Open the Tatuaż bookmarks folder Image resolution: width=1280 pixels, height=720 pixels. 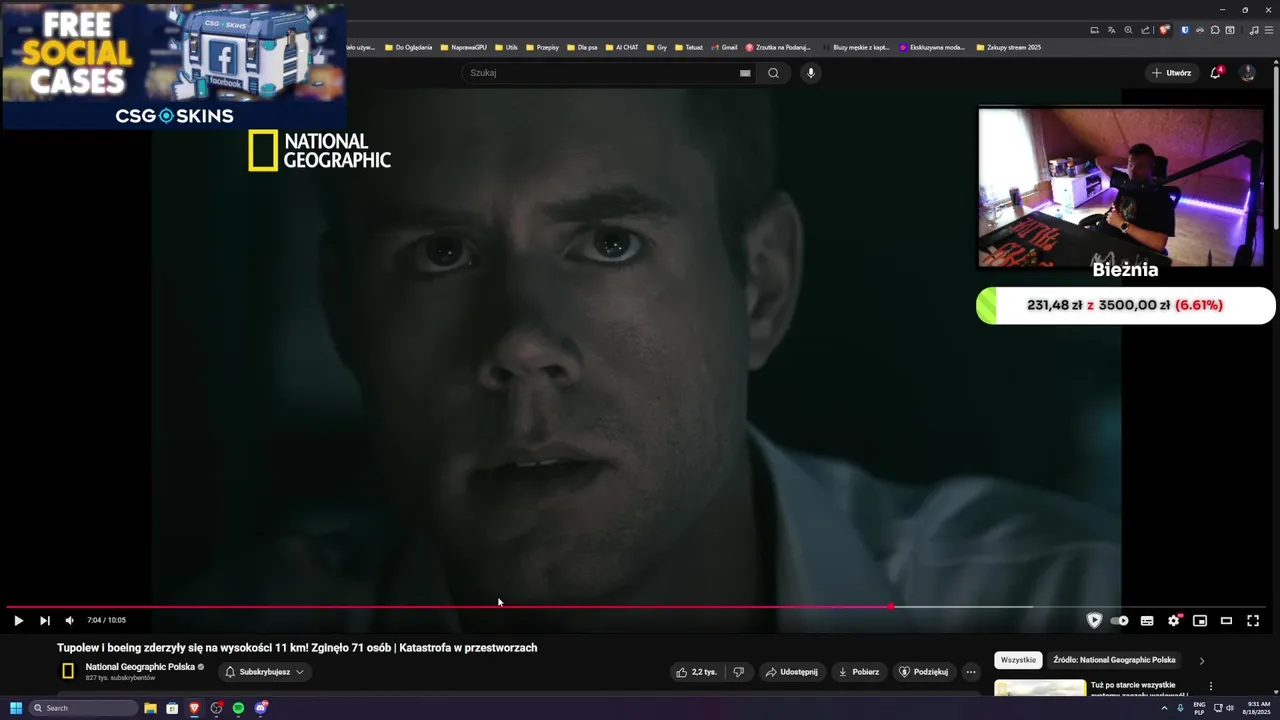689,47
